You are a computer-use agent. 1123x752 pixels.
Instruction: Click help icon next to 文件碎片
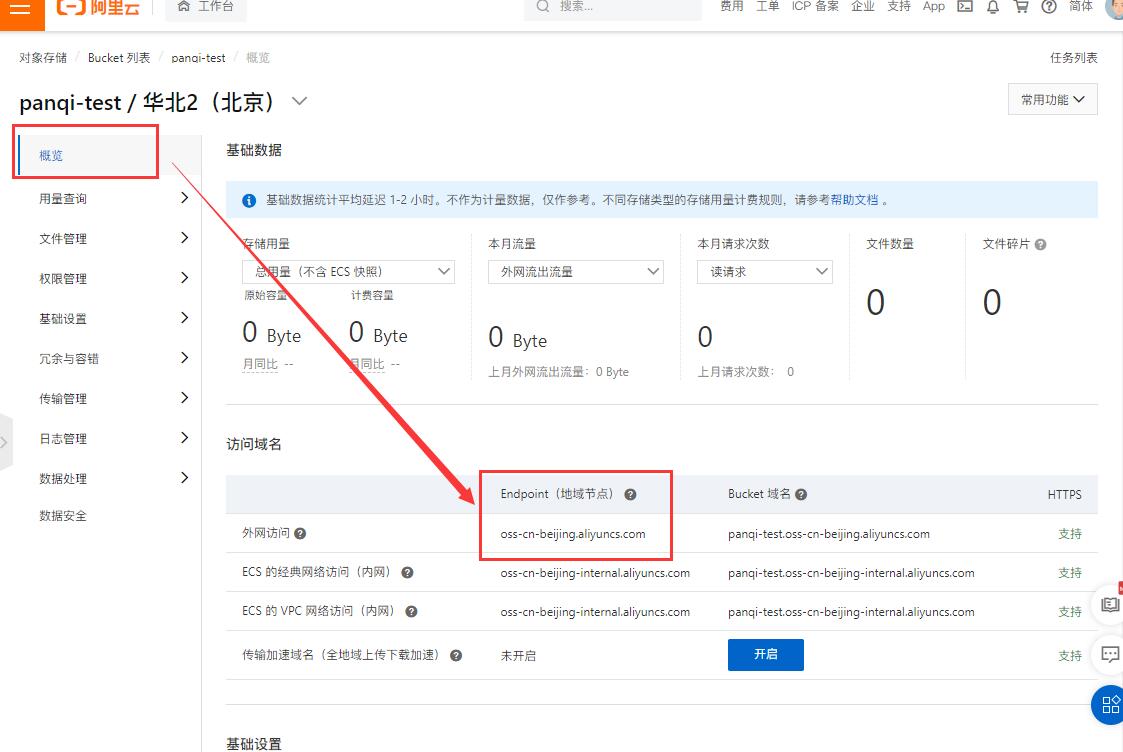[1041, 244]
